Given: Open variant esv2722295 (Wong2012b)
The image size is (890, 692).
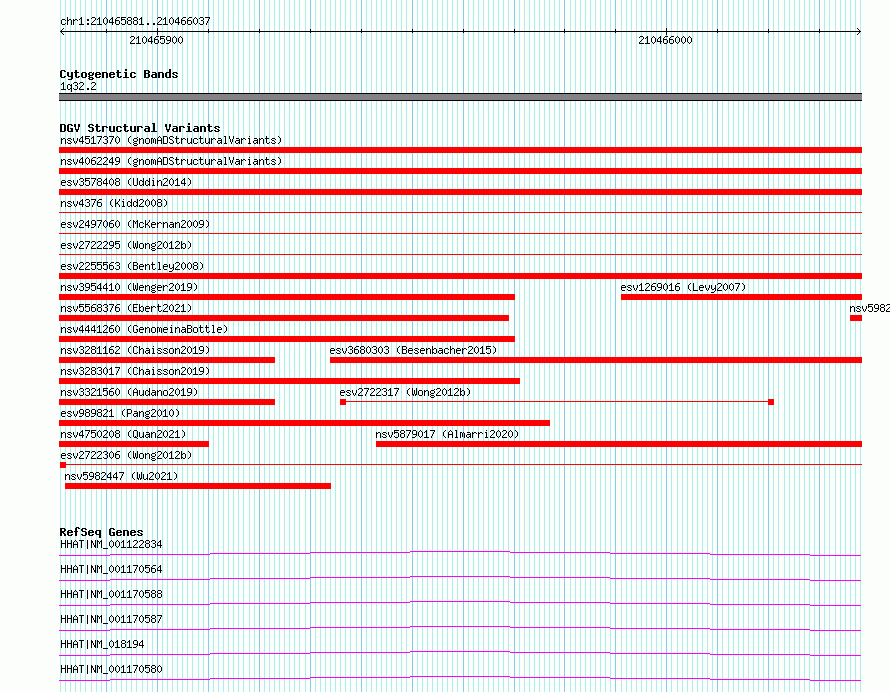Looking at the screenshot, I should pos(126,245).
